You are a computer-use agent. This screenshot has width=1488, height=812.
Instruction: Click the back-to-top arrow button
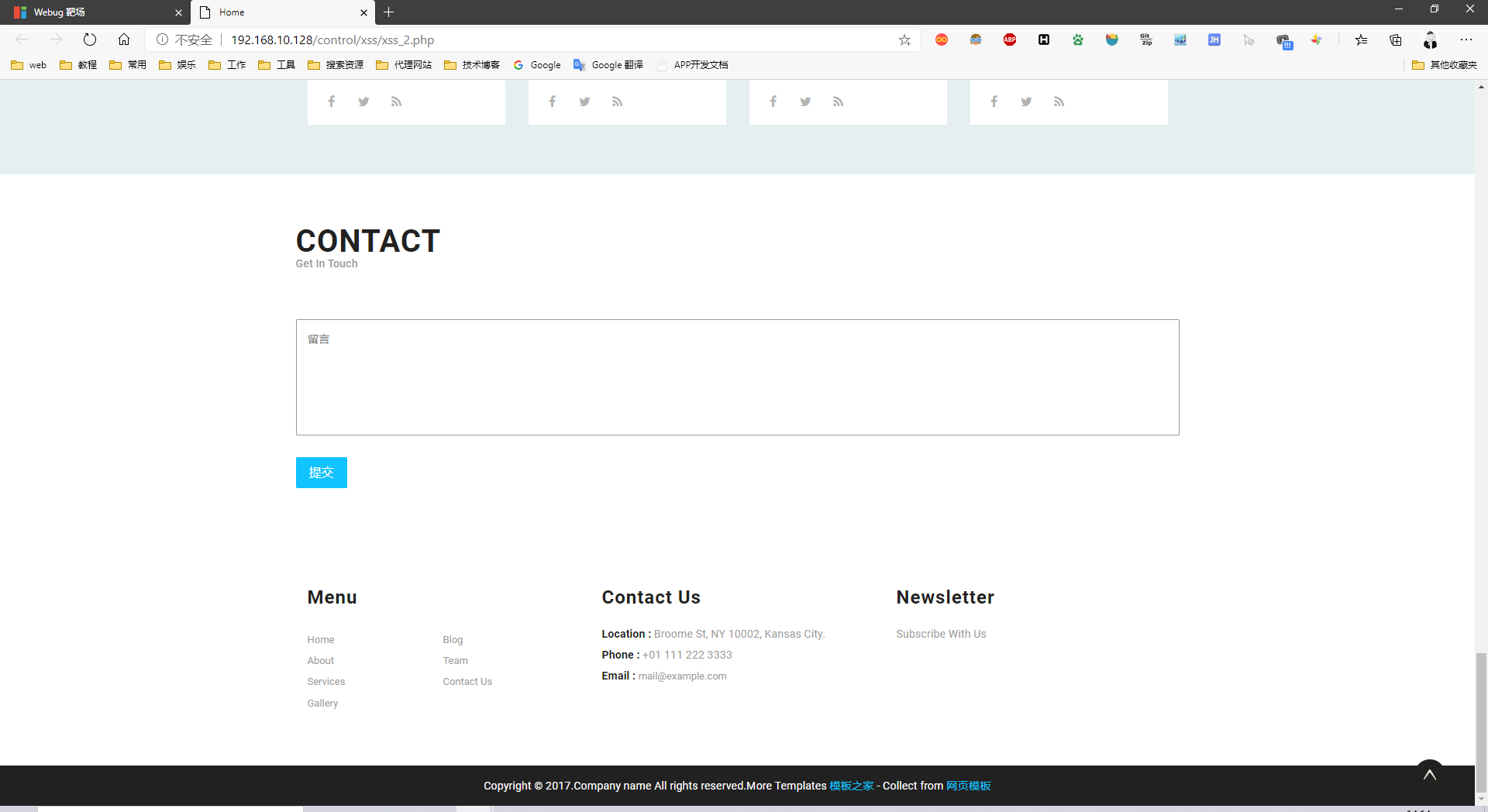1430,775
